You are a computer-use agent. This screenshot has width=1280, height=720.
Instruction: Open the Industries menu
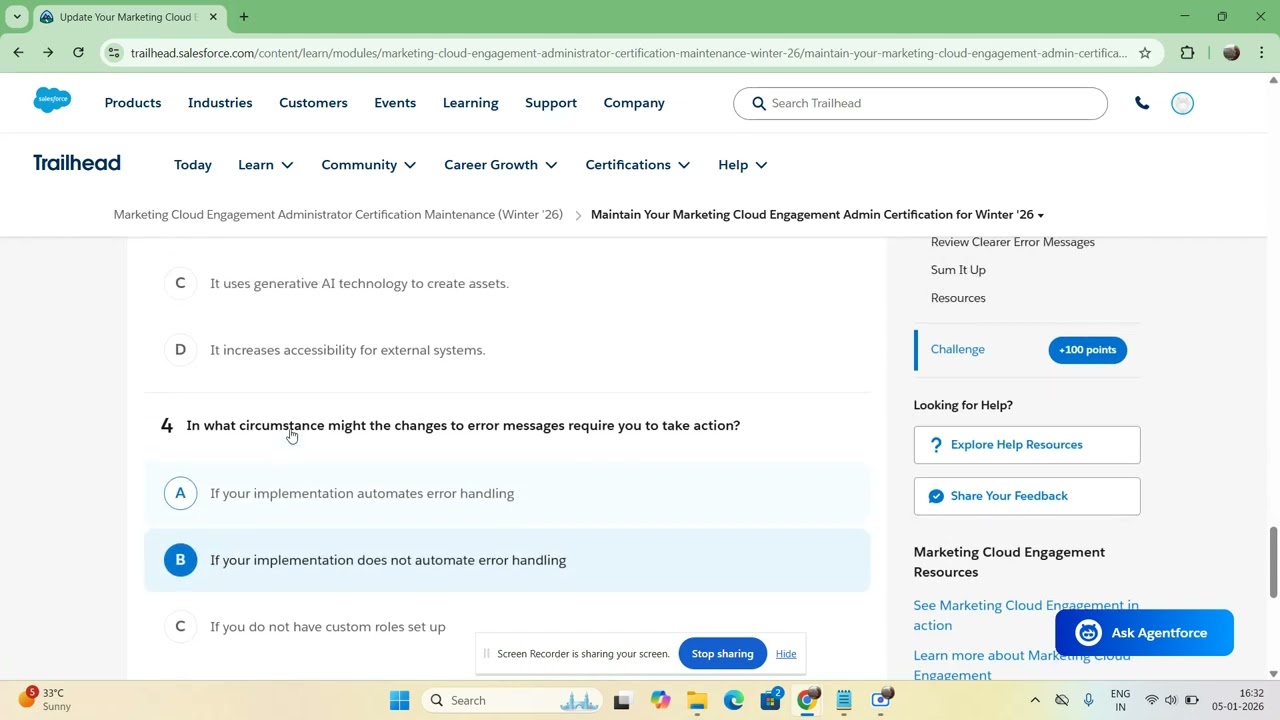tap(220, 103)
